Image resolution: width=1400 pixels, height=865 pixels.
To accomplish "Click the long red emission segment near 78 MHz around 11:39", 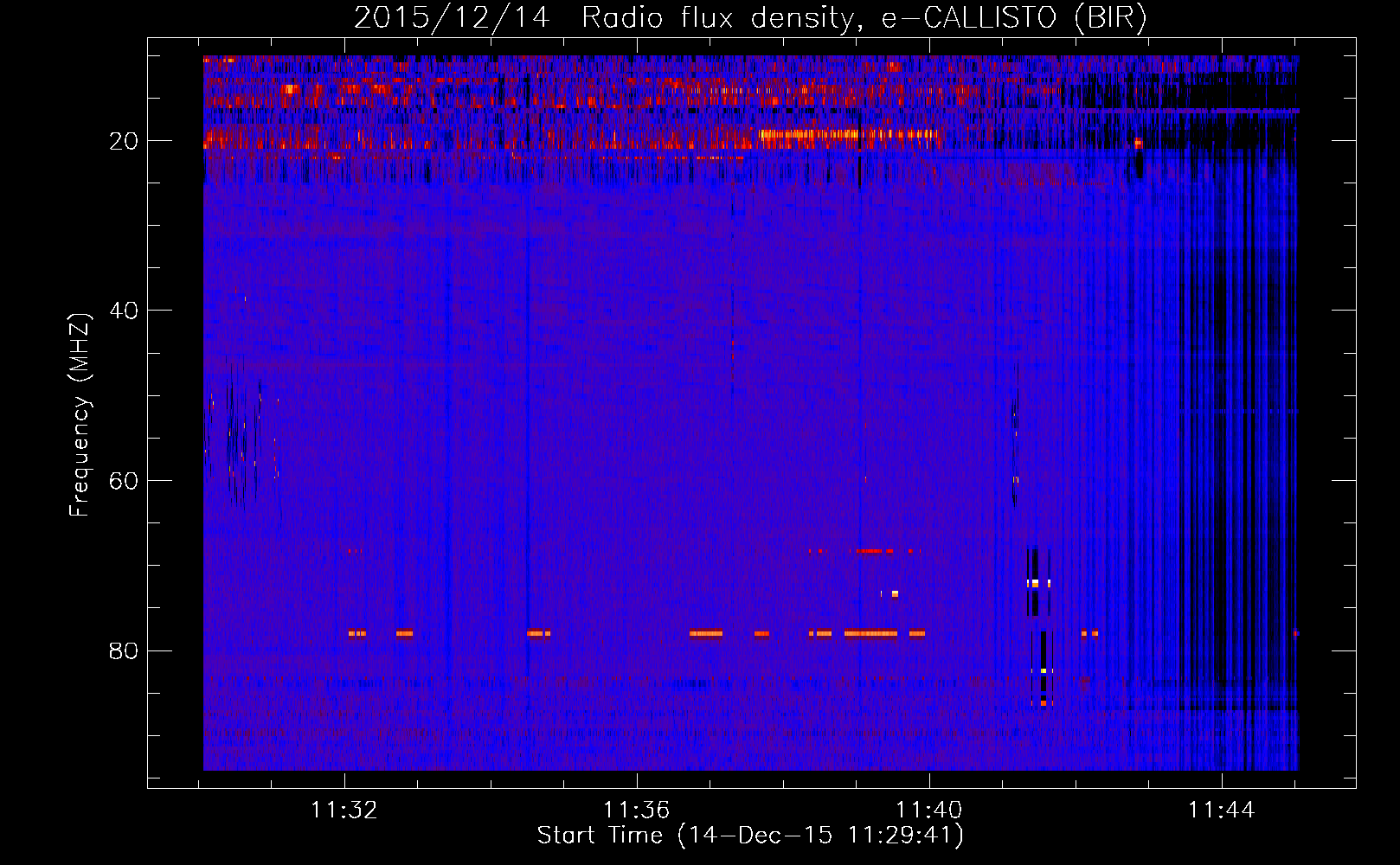I will pos(871,633).
